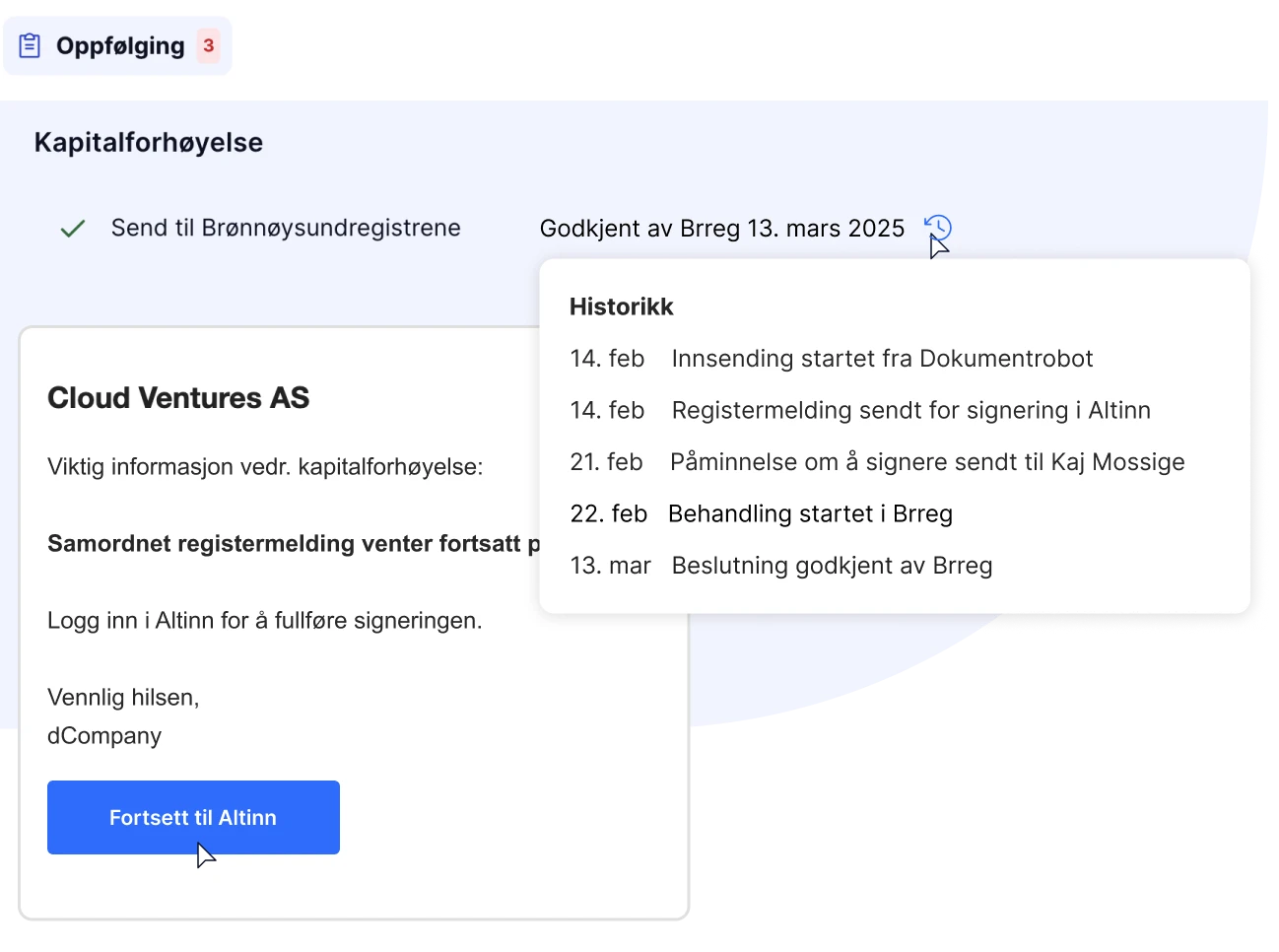Click the red notification badge showing 3
The height and width of the screenshot is (952, 1279).
[x=208, y=45]
